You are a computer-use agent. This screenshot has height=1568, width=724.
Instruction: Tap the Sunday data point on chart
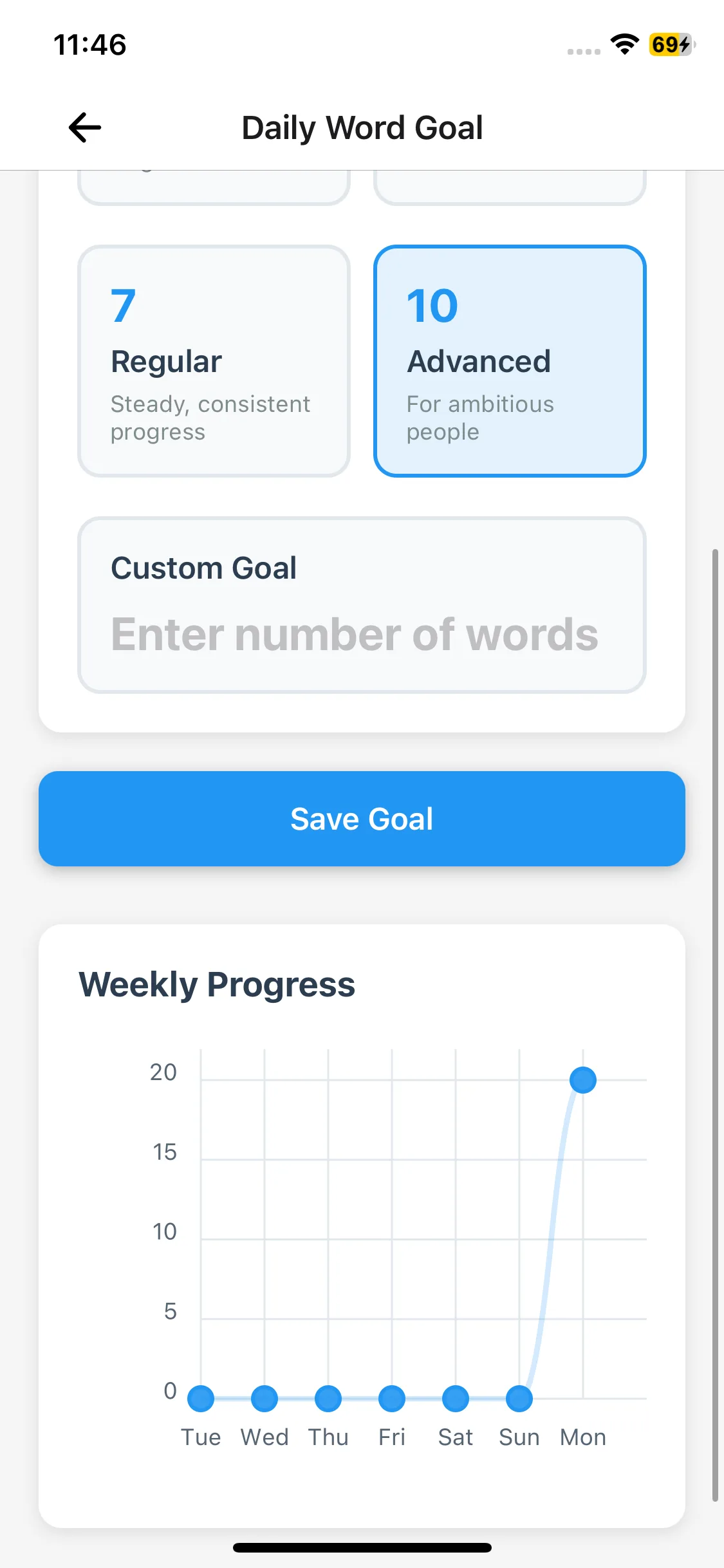(x=519, y=1398)
